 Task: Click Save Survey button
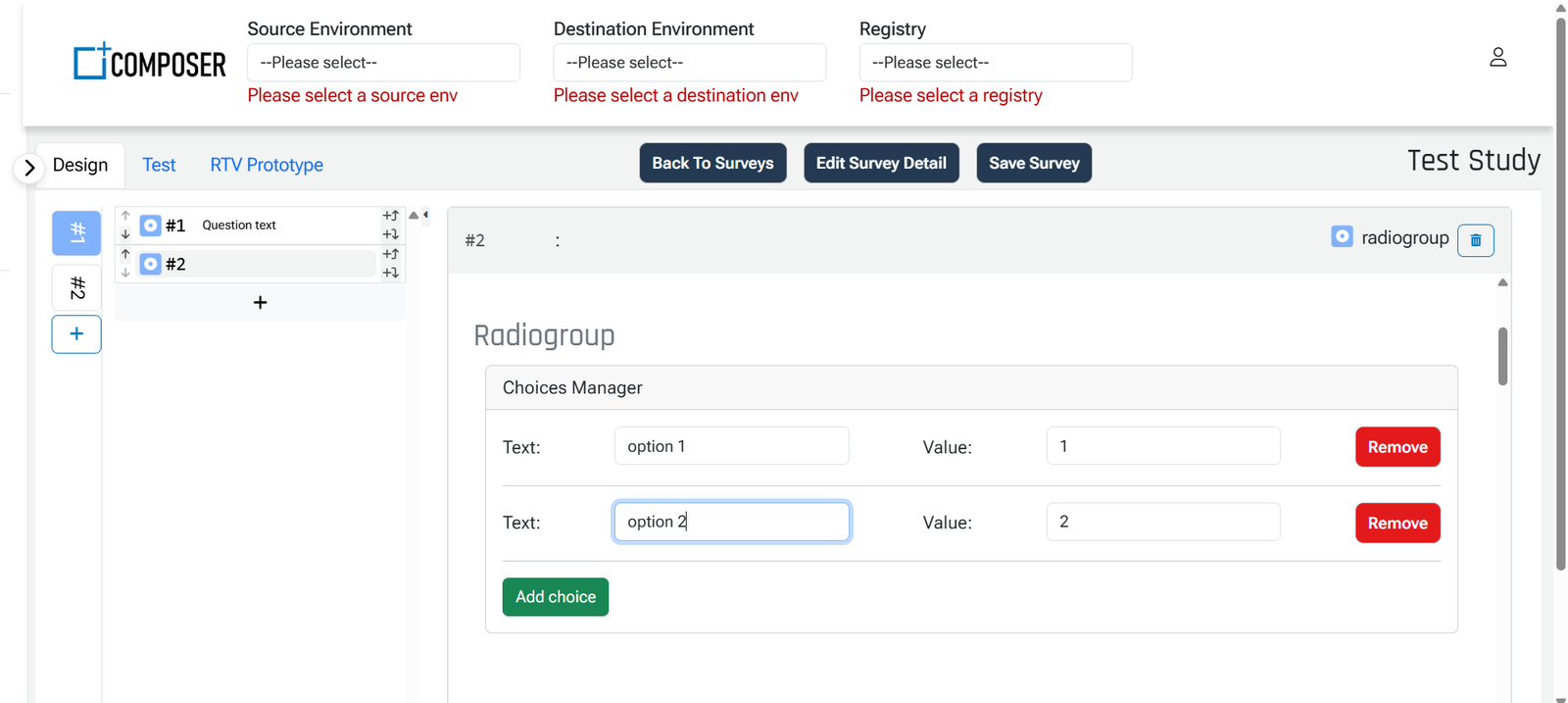point(1034,163)
